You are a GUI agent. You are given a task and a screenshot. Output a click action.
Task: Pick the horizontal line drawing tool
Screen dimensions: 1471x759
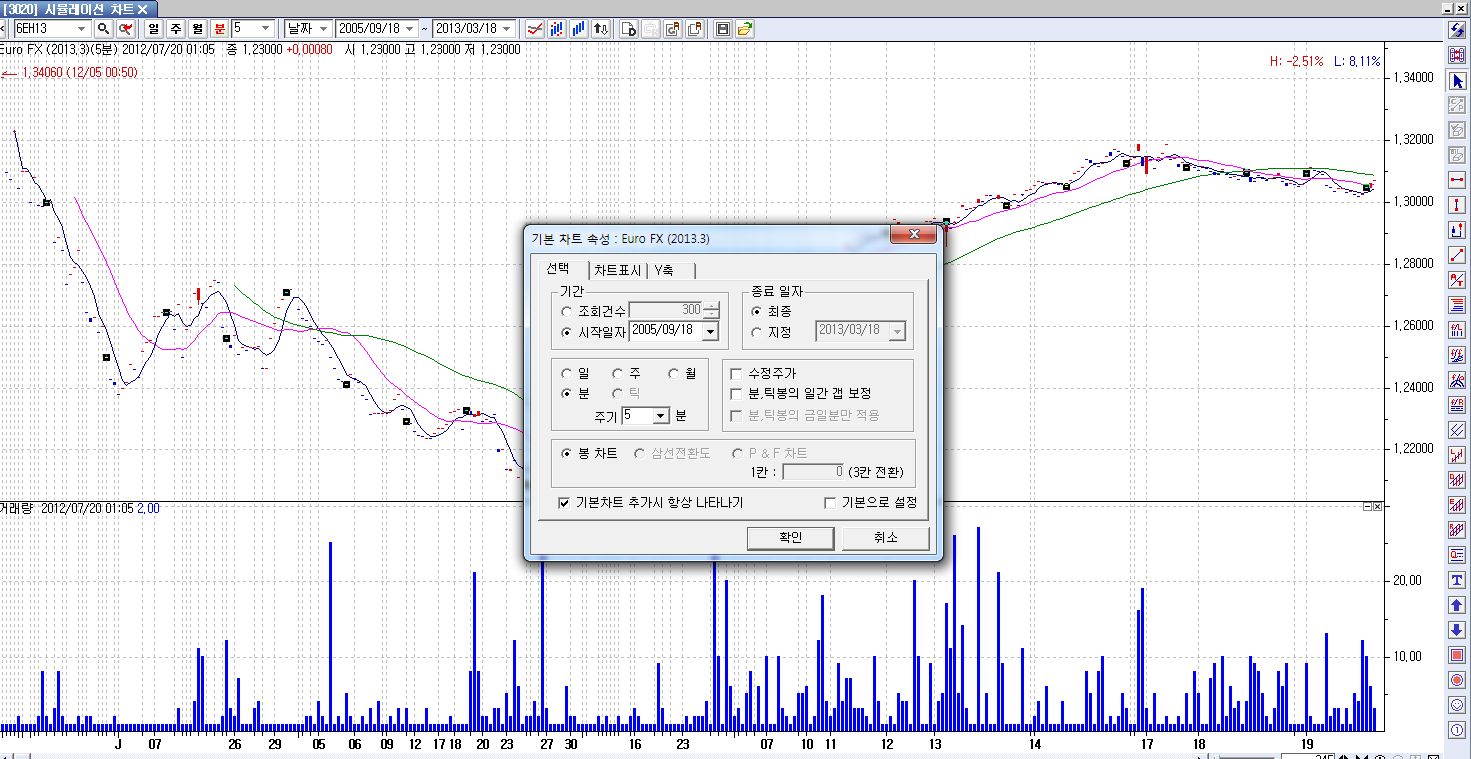(1457, 180)
